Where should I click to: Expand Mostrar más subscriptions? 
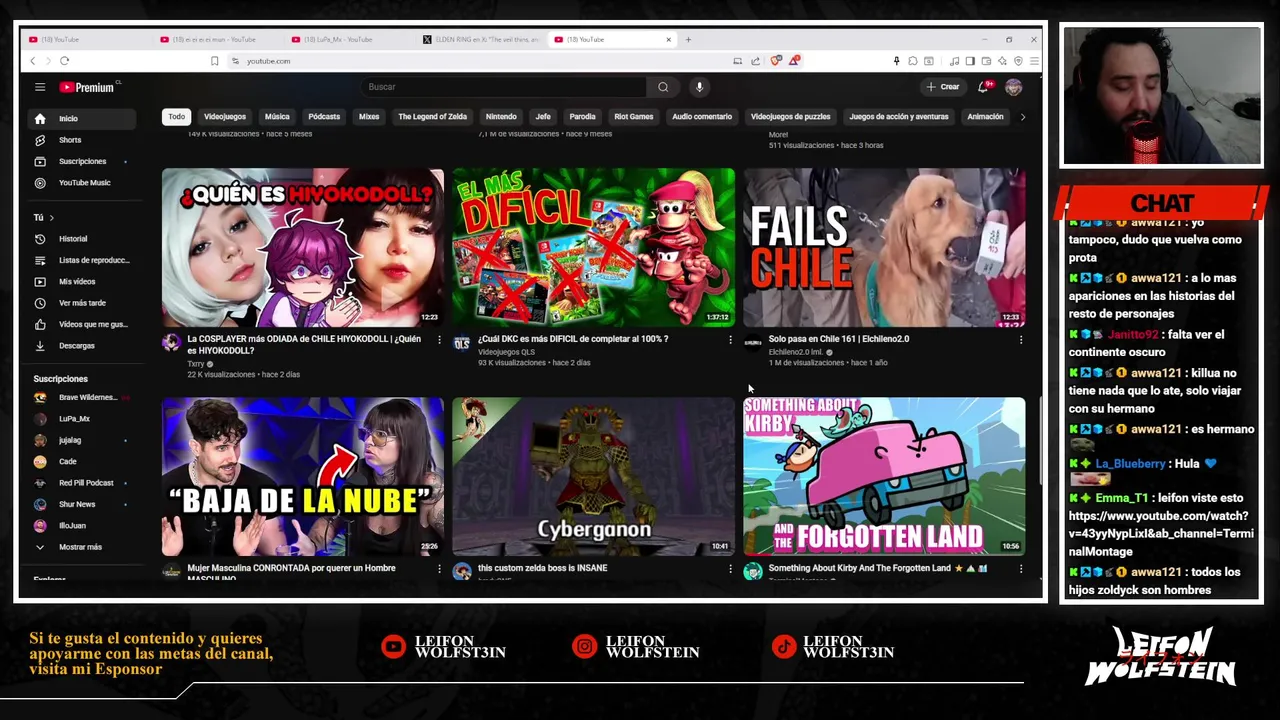84,547
